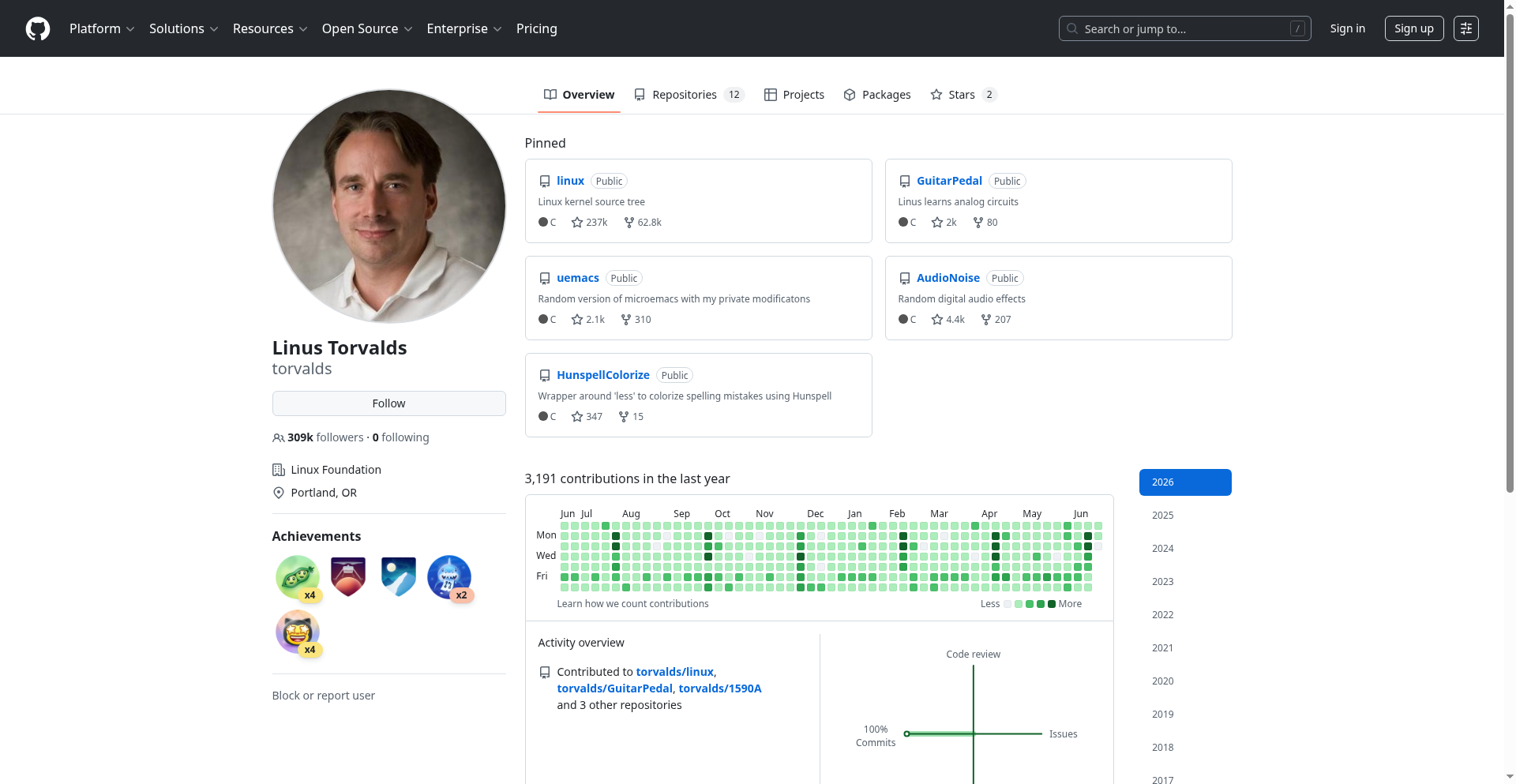Click the fork icon showing 310 on uemacs
This screenshot has width=1516, height=784.
[x=626, y=320]
